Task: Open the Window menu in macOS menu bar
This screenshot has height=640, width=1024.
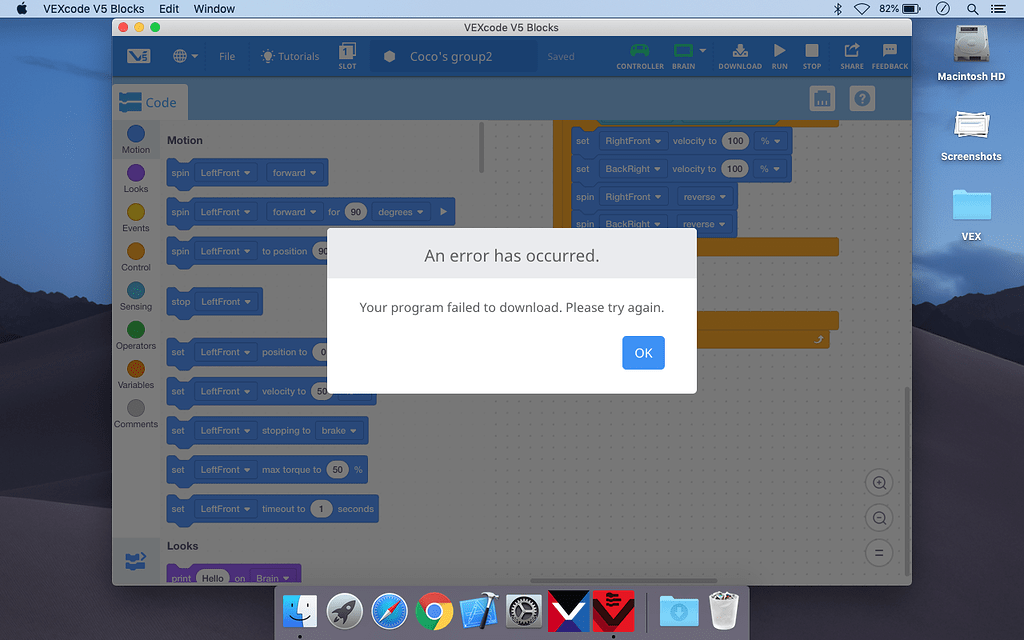Action: tap(214, 9)
